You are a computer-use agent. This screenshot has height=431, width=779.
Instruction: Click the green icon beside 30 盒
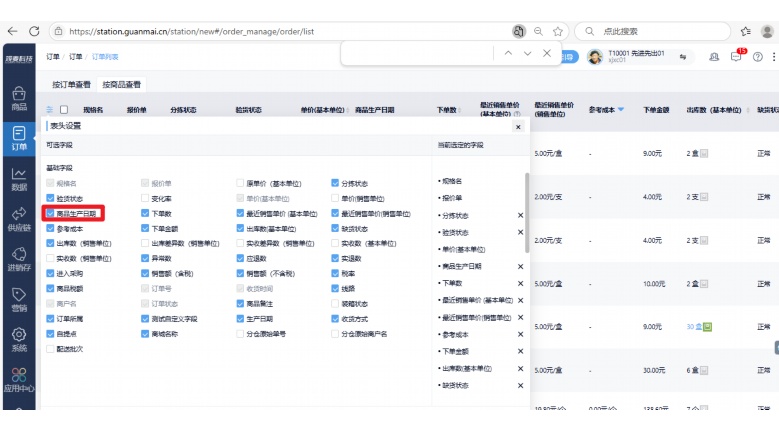(707, 327)
